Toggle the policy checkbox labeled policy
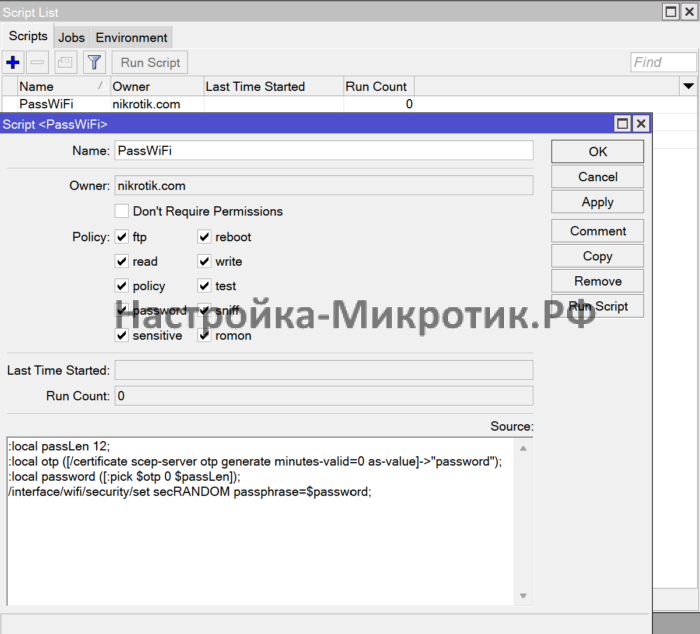This screenshot has width=700, height=634. tap(121, 286)
